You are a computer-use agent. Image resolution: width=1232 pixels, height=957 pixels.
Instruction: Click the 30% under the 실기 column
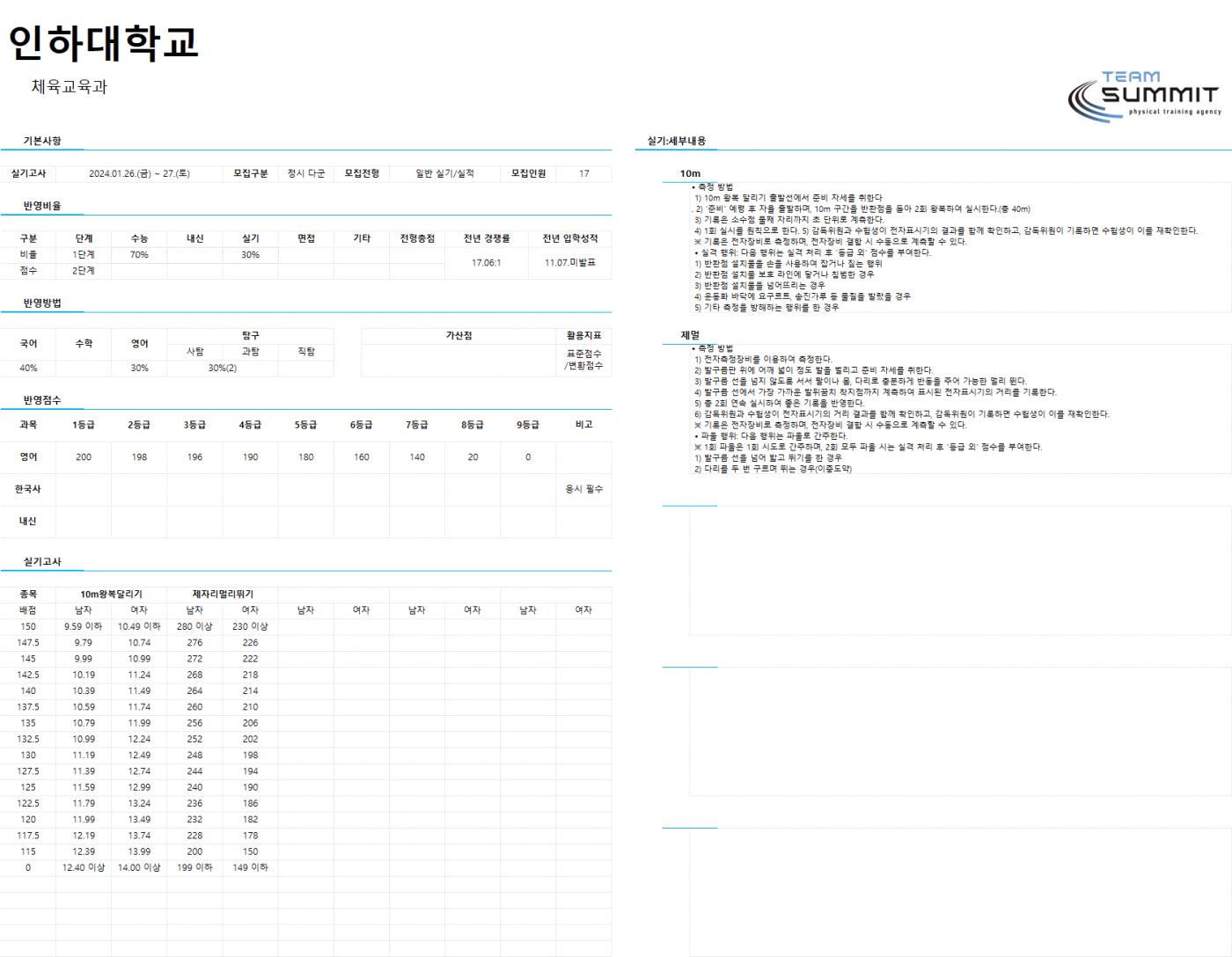pos(251,254)
